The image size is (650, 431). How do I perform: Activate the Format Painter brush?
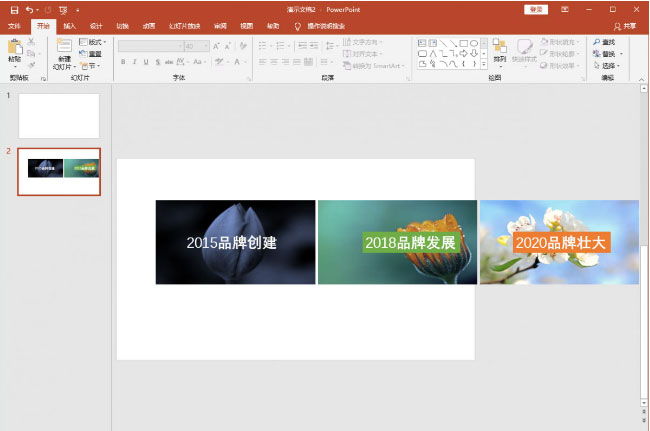31,65
